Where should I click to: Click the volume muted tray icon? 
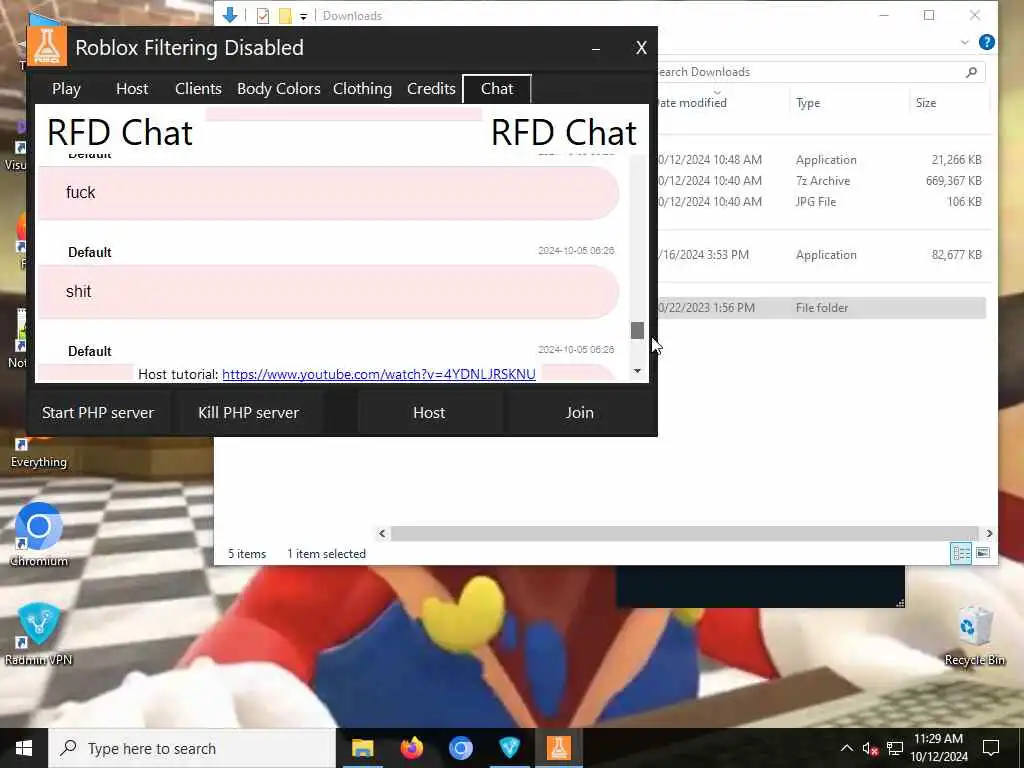(870, 748)
